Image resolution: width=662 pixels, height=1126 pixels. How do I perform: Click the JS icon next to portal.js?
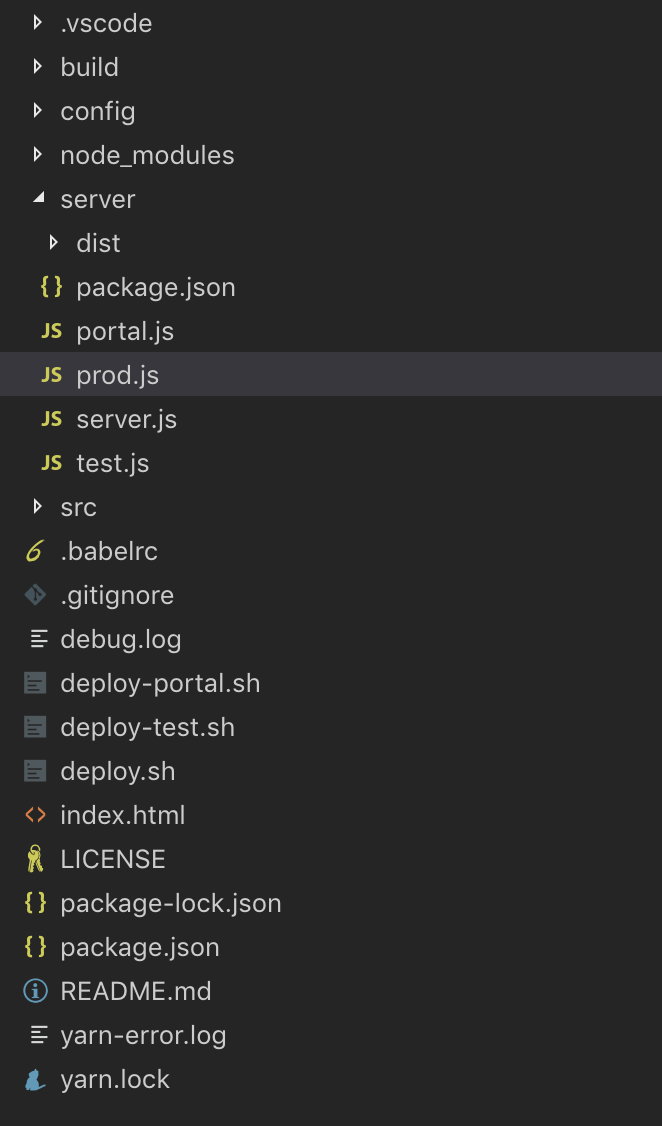51,331
